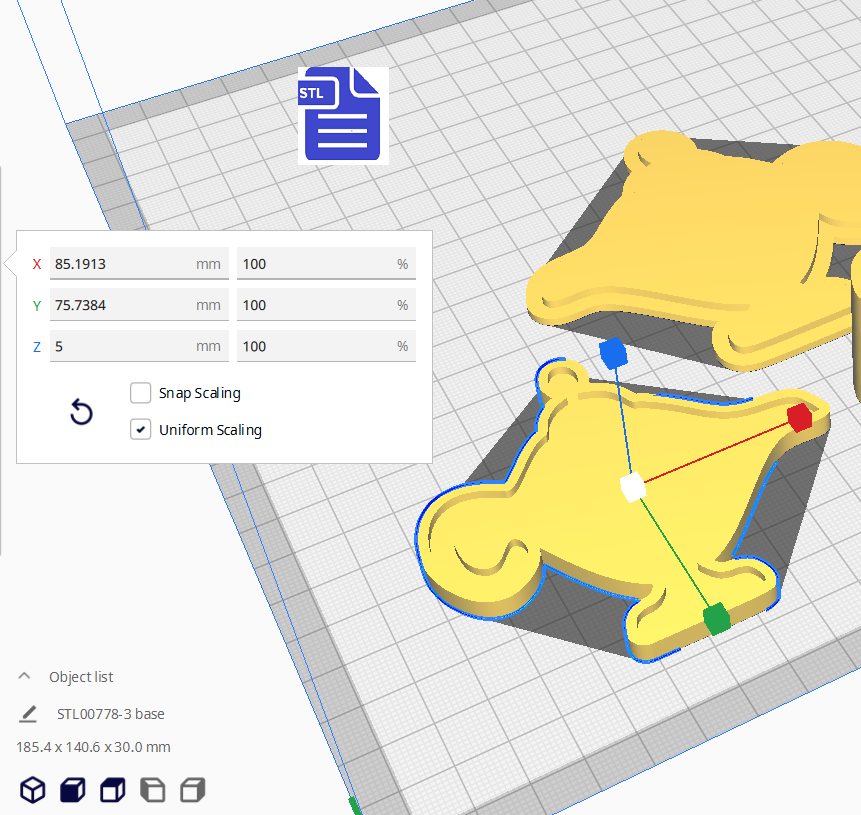Click the Y dimension mm field
Screen dimensions: 861x815
138,305
